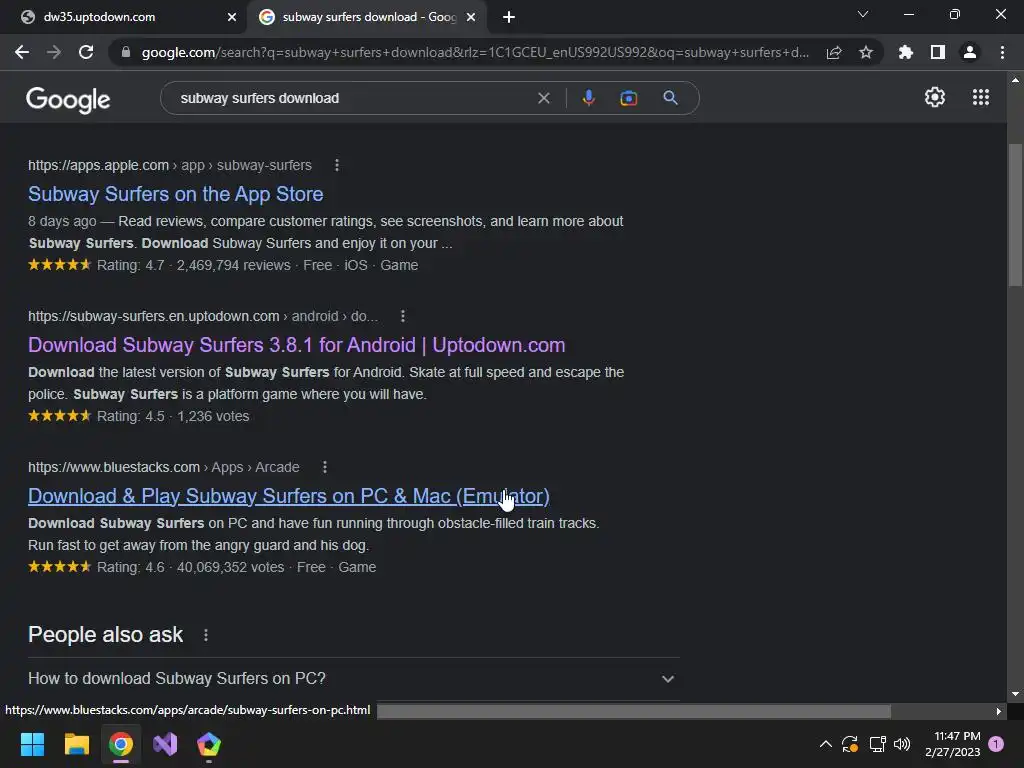Toggle the Chrome side panel
Image resolution: width=1024 pixels, height=768 pixels.
click(x=938, y=52)
